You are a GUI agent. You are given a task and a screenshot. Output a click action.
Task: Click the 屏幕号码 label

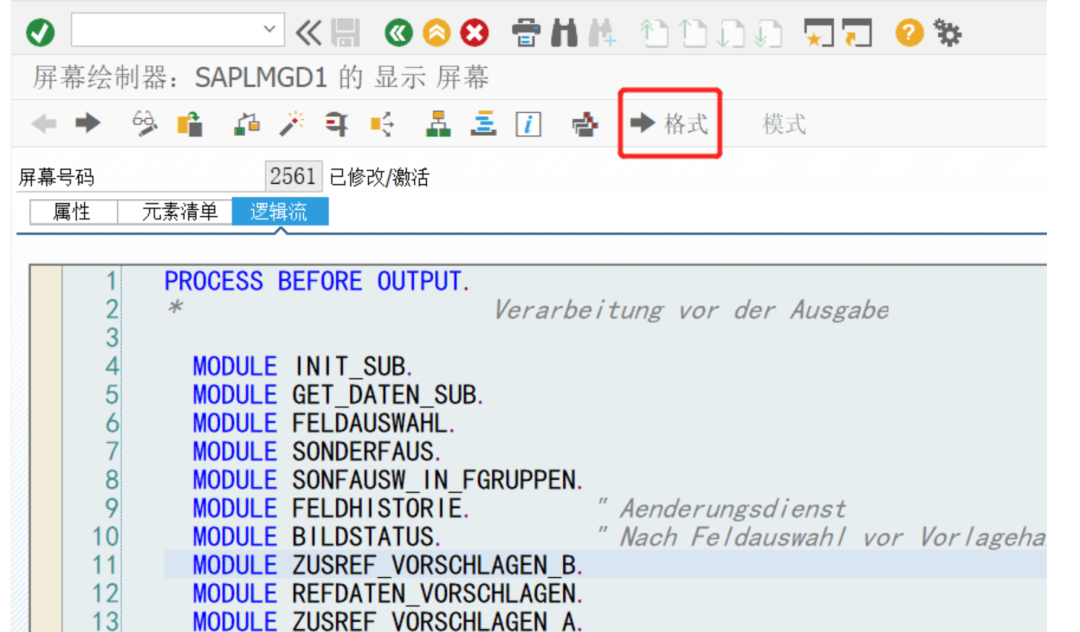[x=56, y=177]
